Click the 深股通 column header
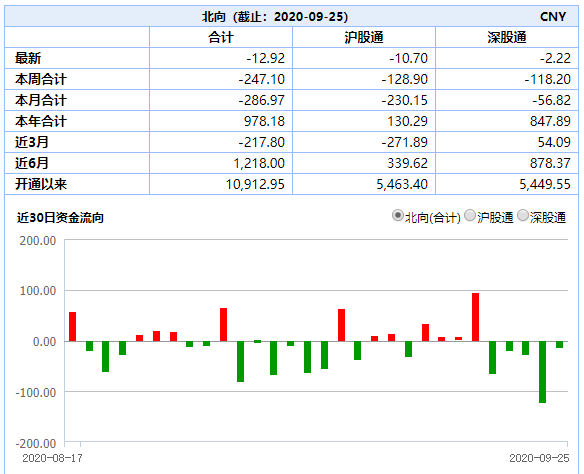The image size is (584, 474). click(507, 37)
